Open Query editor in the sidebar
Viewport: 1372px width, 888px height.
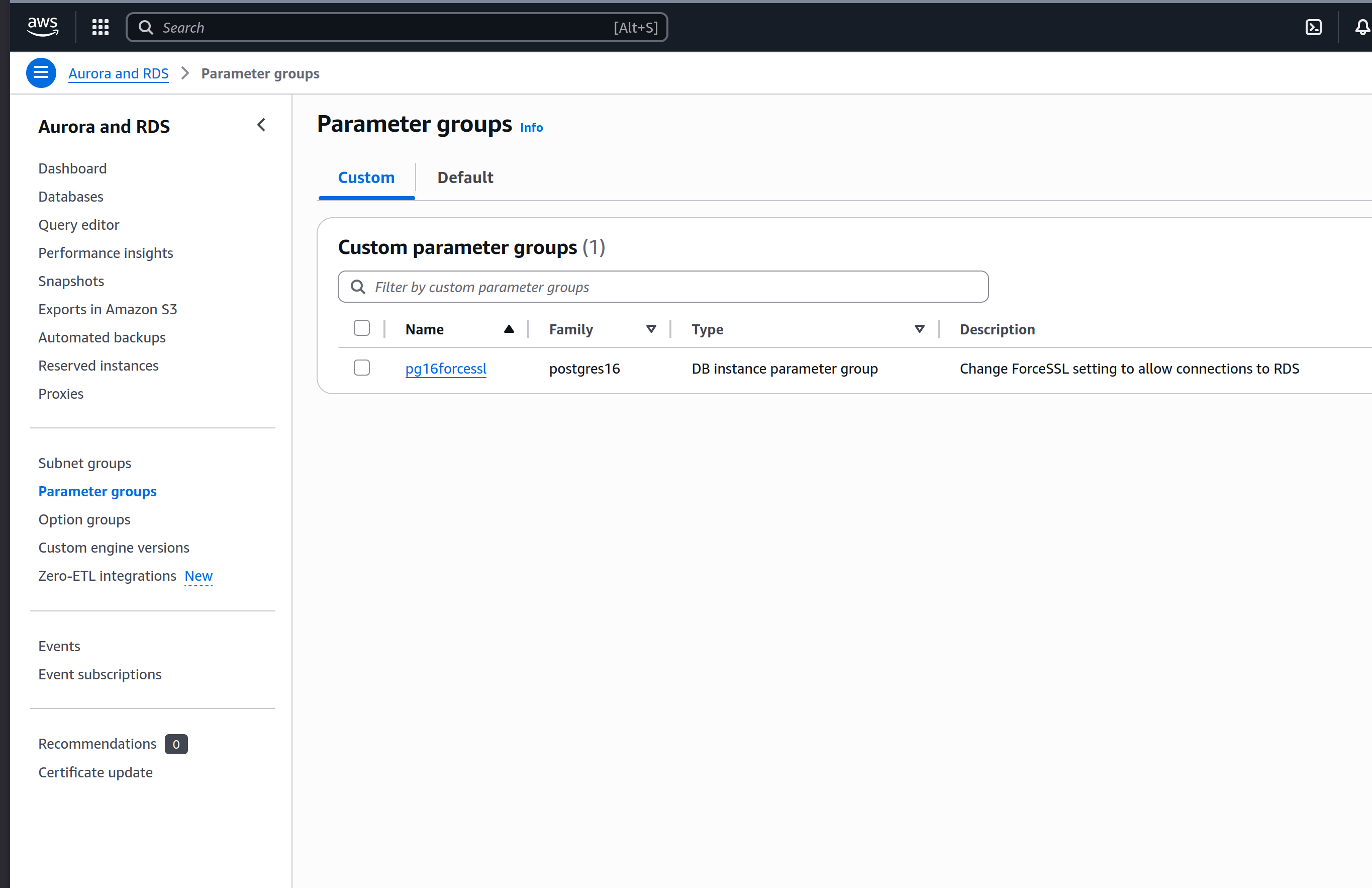[x=79, y=225]
